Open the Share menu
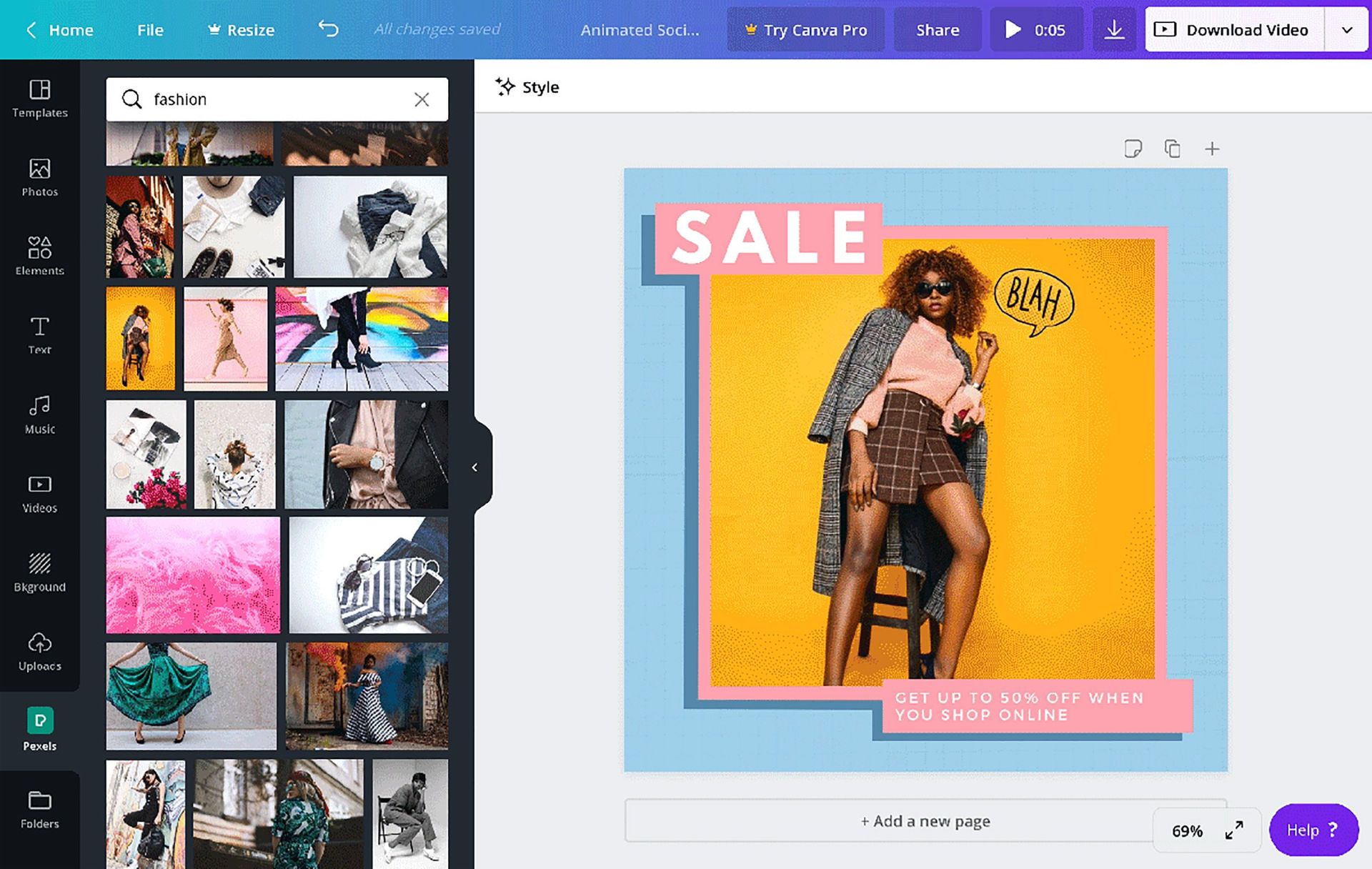 pos(937,29)
